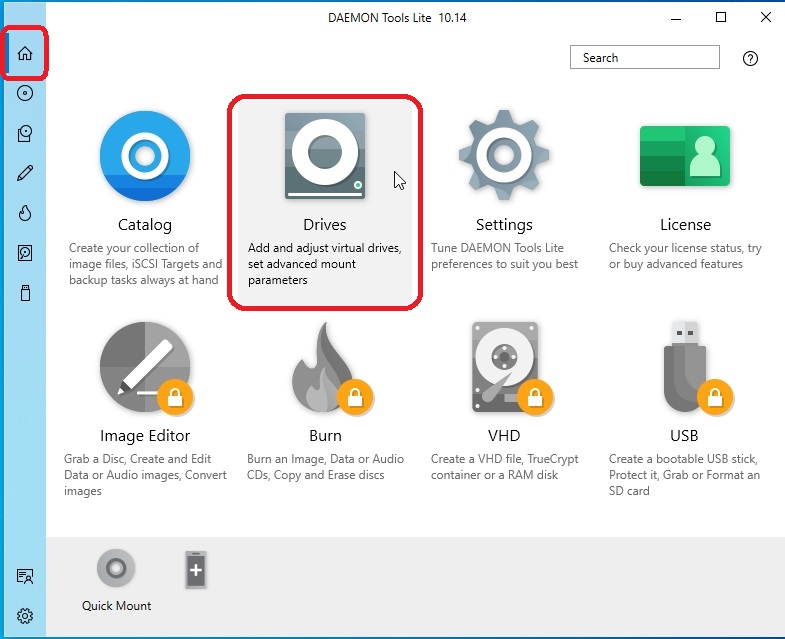Image resolution: width=785 pixels, height=639 pixels.
Task: Click the USB title label
Action: pos(684,436)
